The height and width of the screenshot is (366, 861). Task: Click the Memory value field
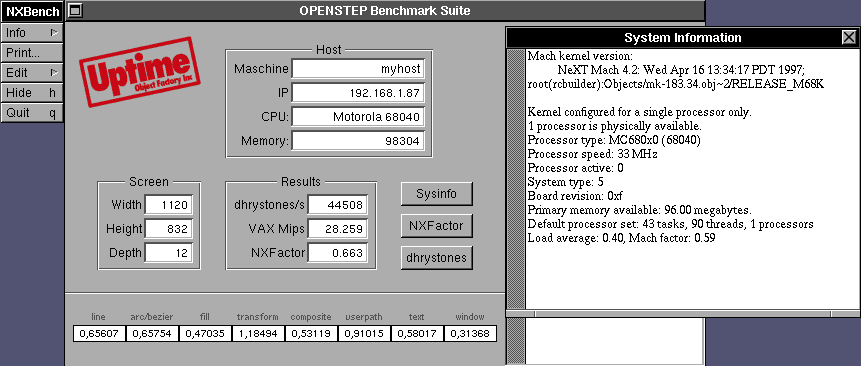pos(358,141)
